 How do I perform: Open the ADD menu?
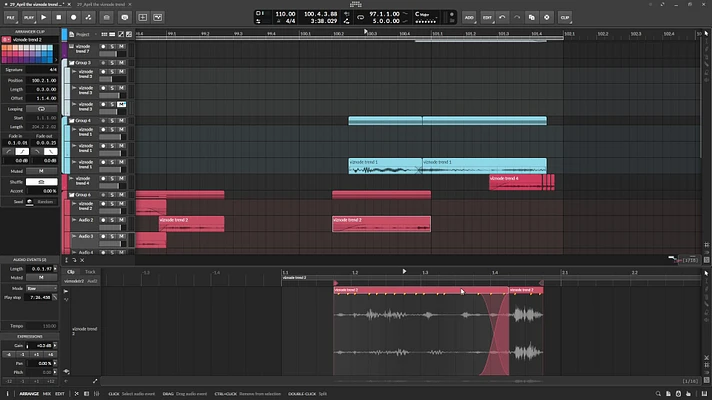coord(469,17)
